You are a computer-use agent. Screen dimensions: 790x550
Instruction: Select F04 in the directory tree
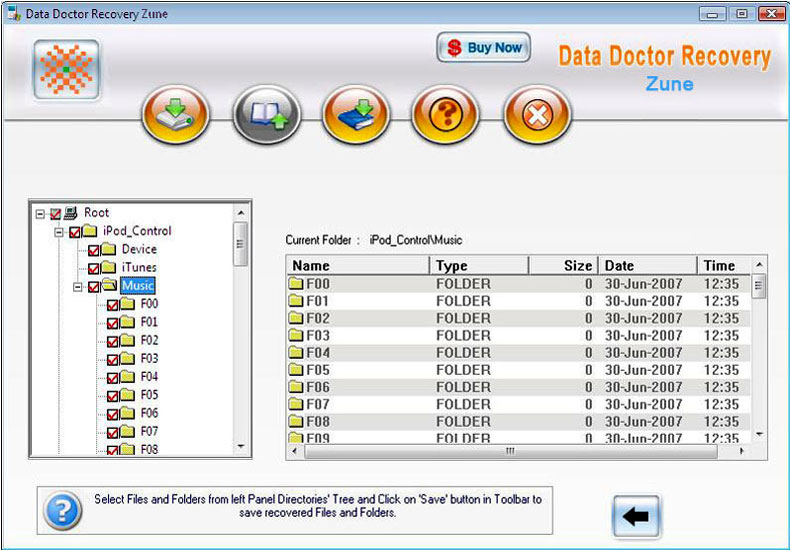pos(149,377)
